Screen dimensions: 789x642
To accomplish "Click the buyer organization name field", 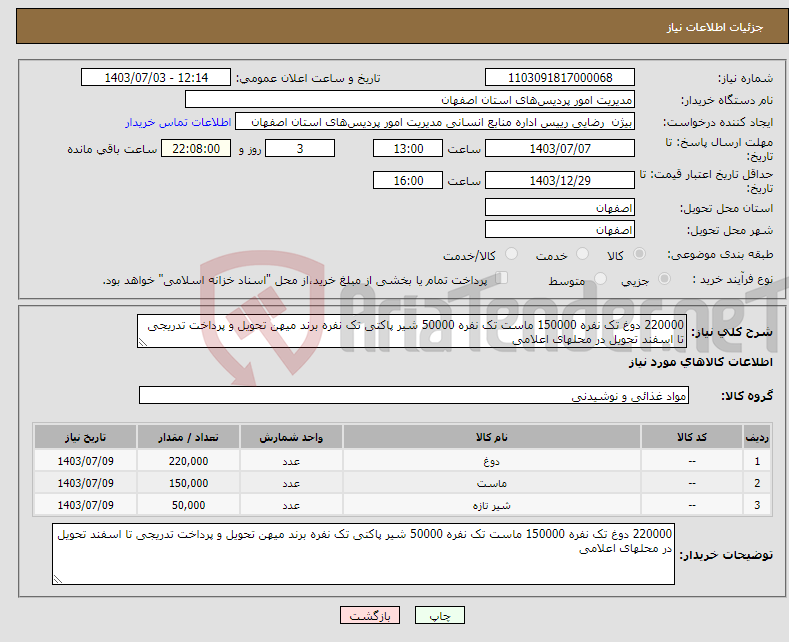I will pos(410,100).
